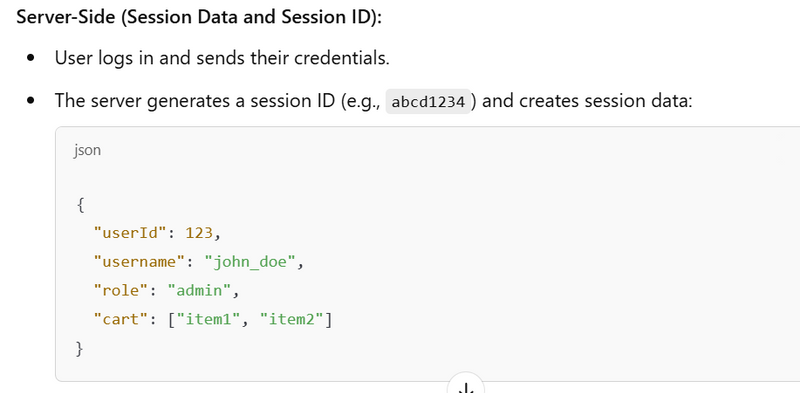
Task: Click the 'User logs in' bullet sentence
Action: tap(222, 58)
